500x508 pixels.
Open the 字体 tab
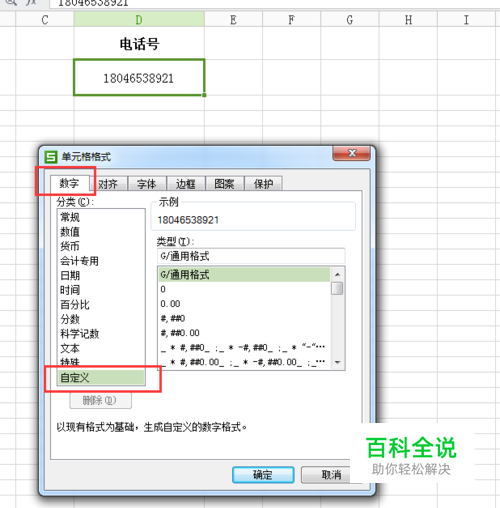pyautogui.click(x=147, y=184)
